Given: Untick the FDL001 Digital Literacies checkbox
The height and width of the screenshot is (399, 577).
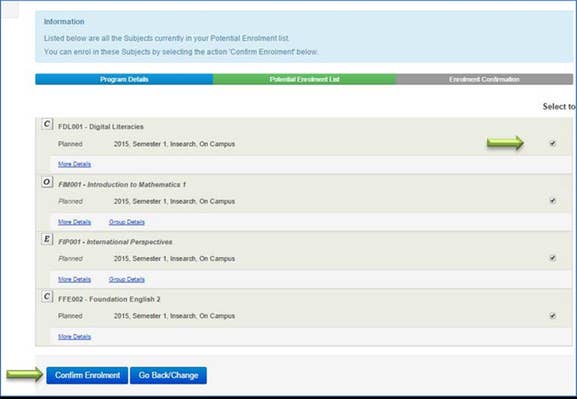Looking at the screenshot, I should click(553, 143).
